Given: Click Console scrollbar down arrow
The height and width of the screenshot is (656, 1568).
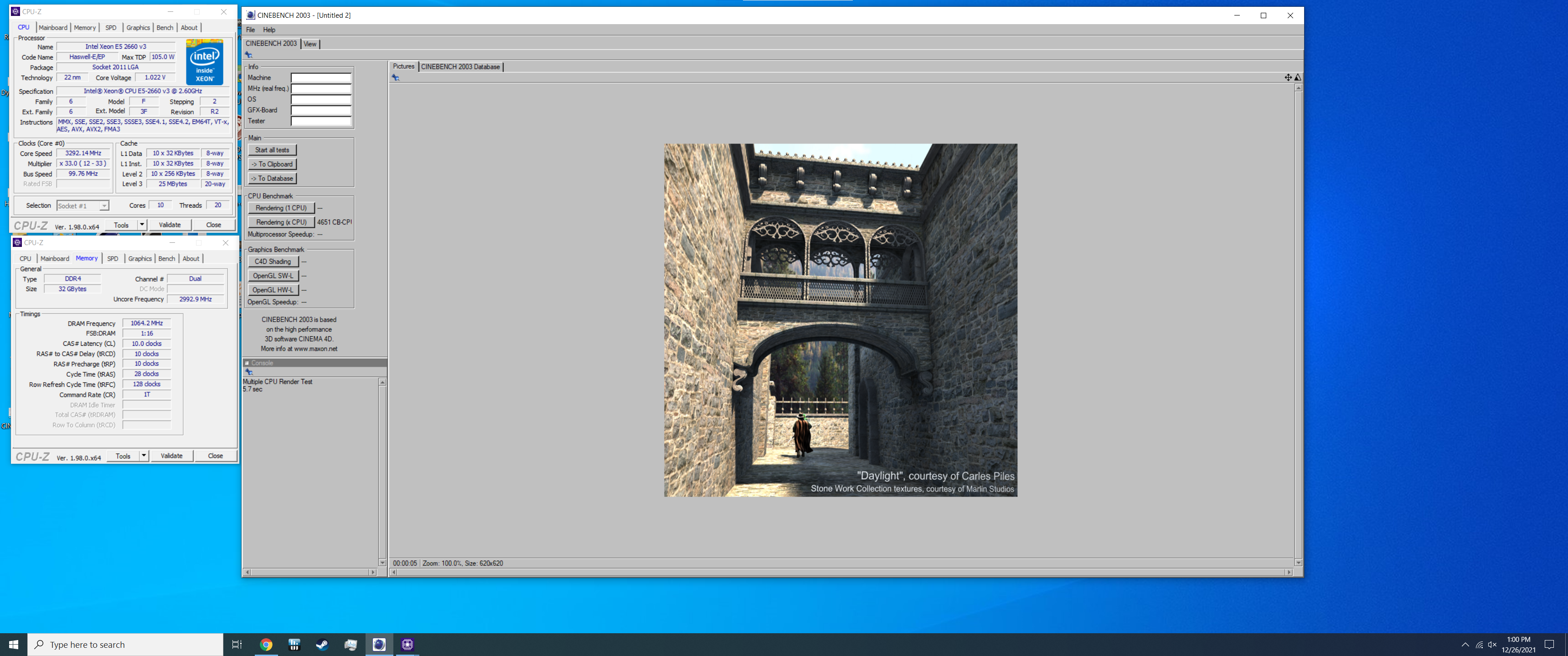Looking at the screenshot, I should tap(382, 562).
